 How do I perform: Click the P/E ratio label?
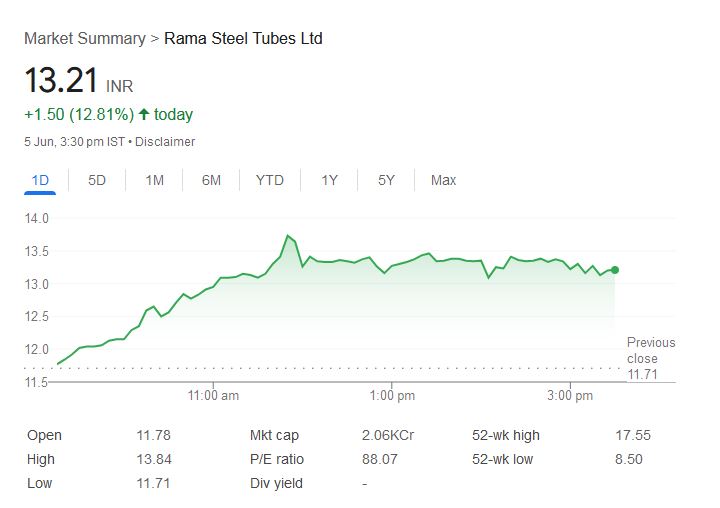point(276,459)
